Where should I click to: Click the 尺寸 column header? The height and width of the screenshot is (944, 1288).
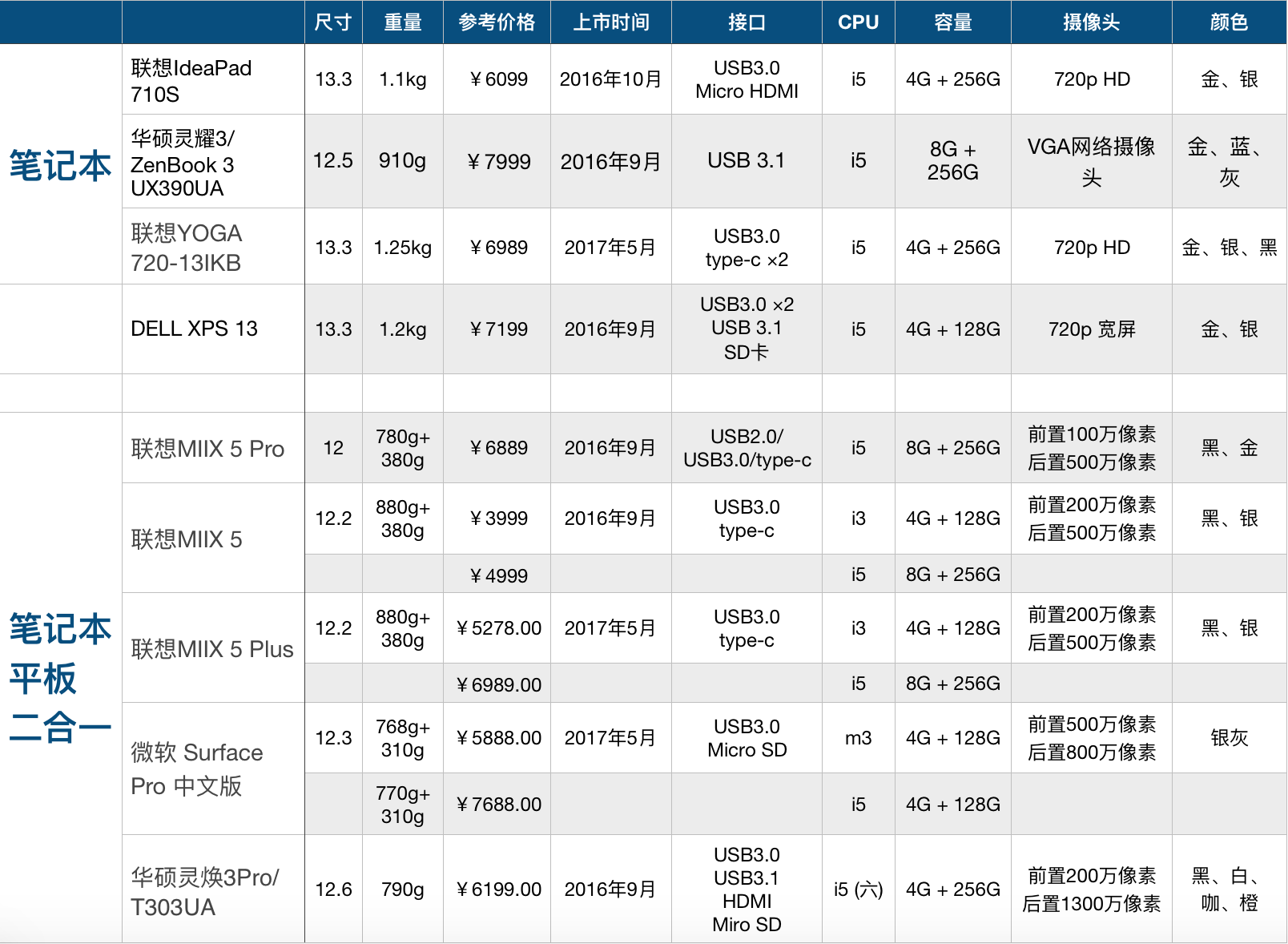(333, 22)
